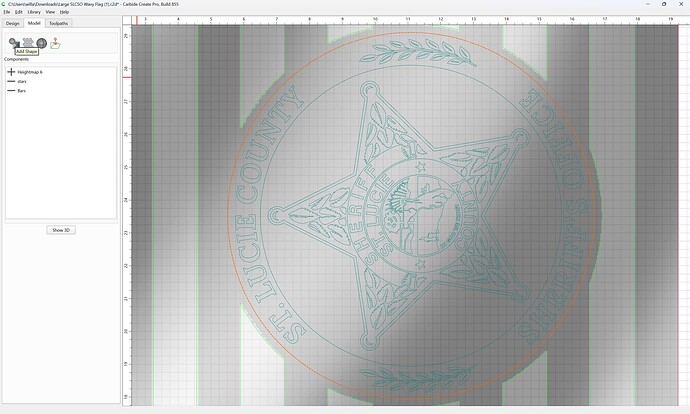The image size is (690, 414).
Task: Open the Help menu
Action: pyautogui.click(x=64, y=12)
